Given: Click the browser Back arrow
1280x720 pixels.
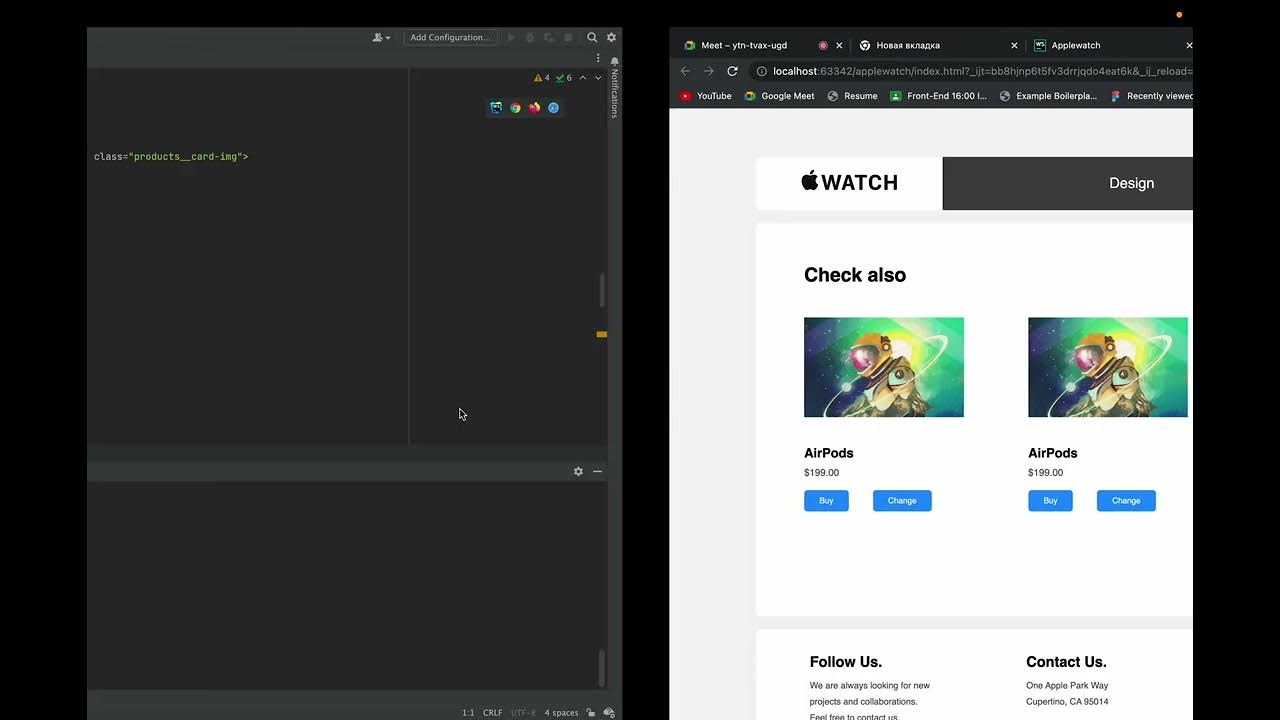Looking at the screenshot, I should 685,71.
